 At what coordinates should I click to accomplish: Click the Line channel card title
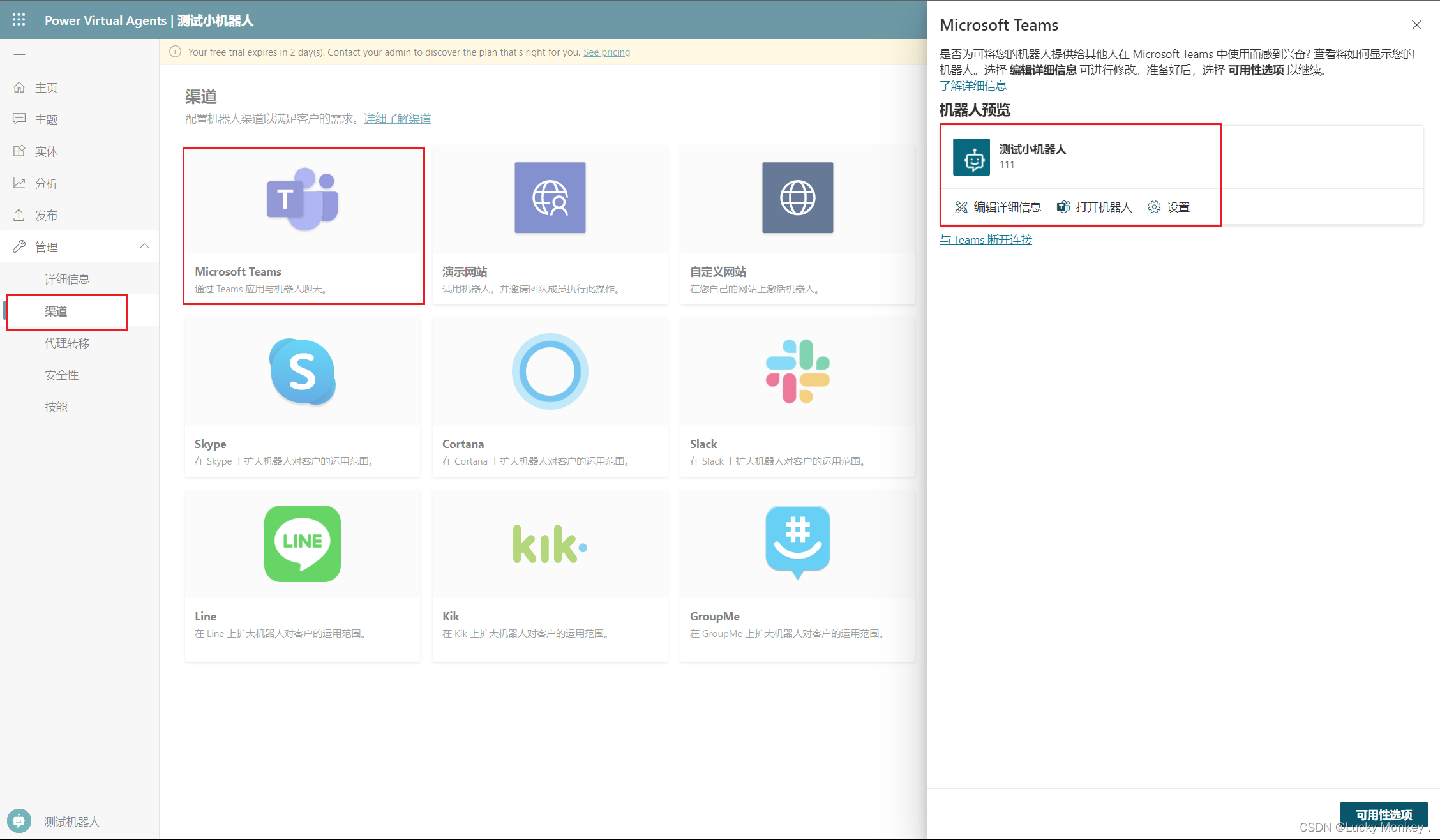point(206,617)
